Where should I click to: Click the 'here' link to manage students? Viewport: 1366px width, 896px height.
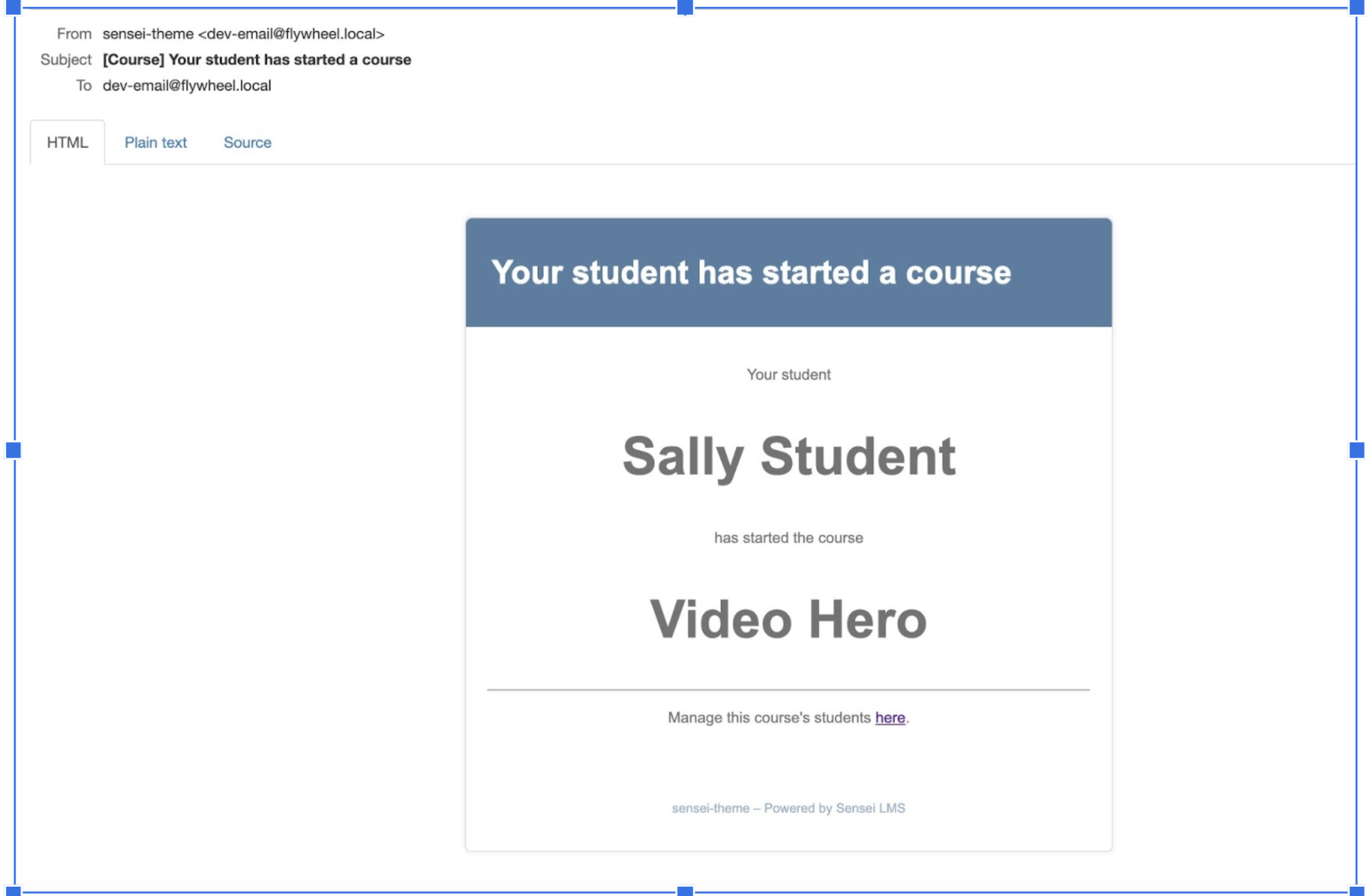890,718
